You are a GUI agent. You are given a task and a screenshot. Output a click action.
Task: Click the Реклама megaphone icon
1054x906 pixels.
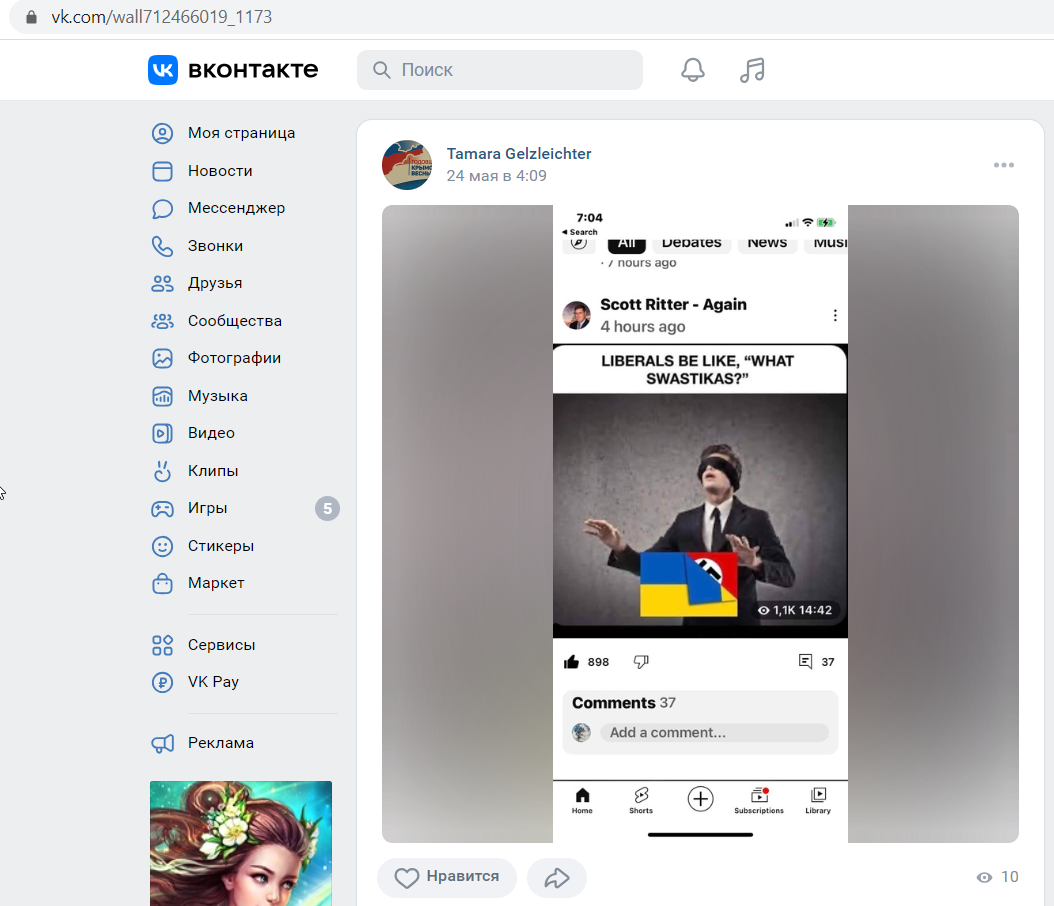[162, 743]
